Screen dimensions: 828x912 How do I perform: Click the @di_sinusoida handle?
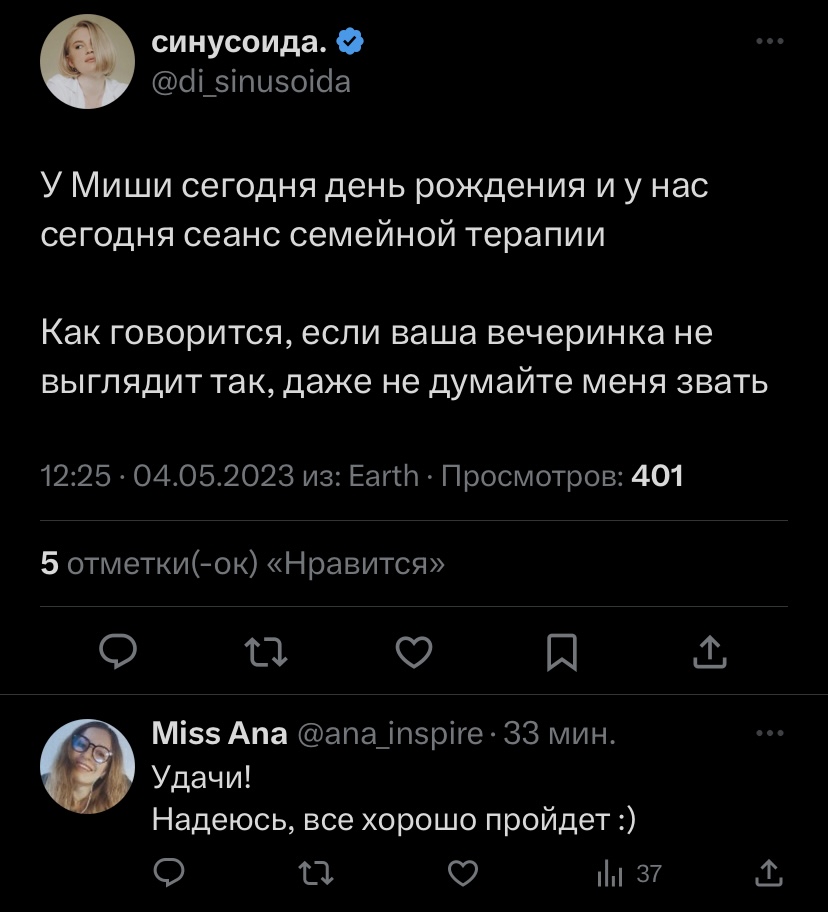click(250, 82)
